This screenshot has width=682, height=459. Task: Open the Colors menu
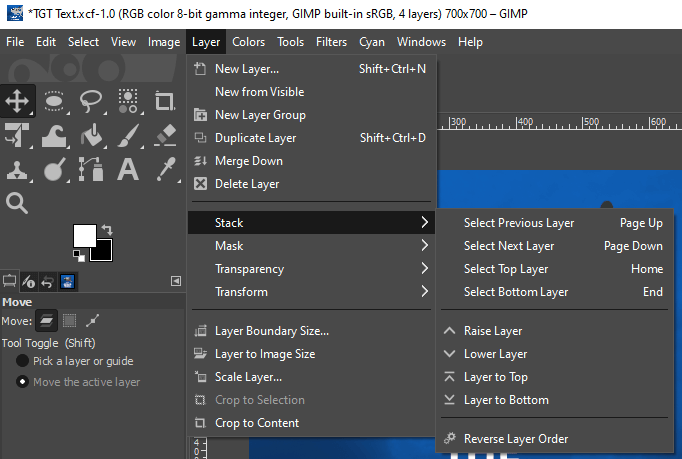point(248,42)
